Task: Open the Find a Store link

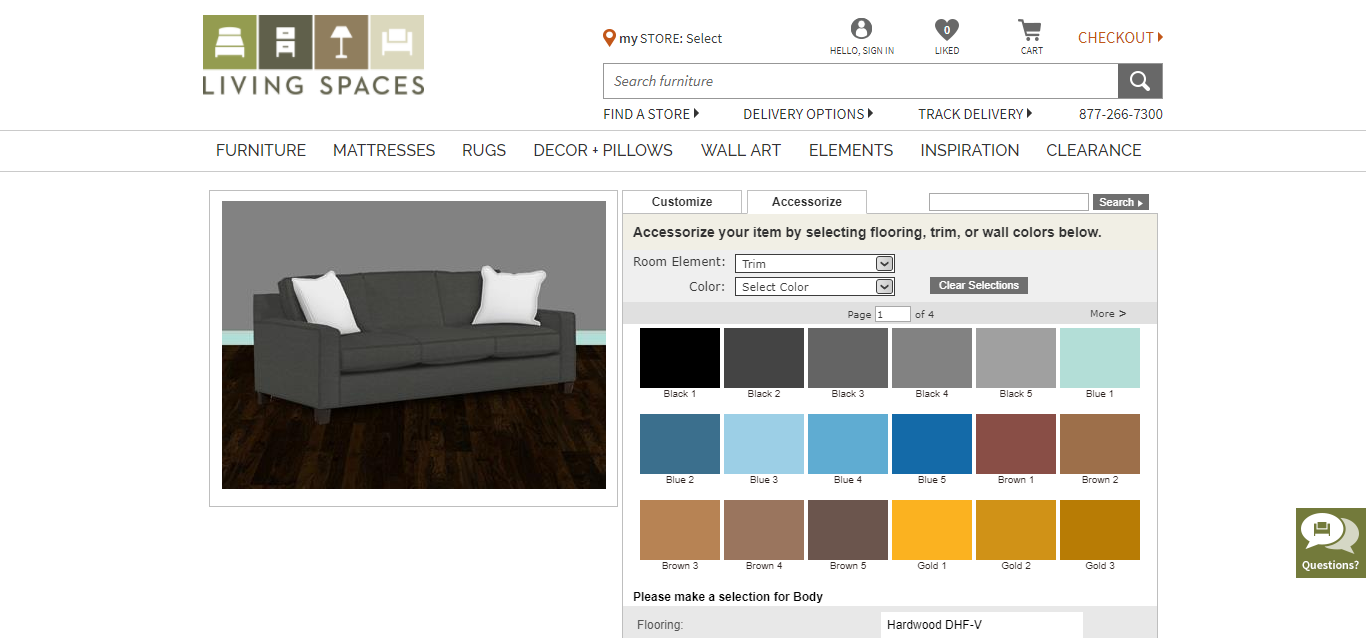Action: [651, 114]
